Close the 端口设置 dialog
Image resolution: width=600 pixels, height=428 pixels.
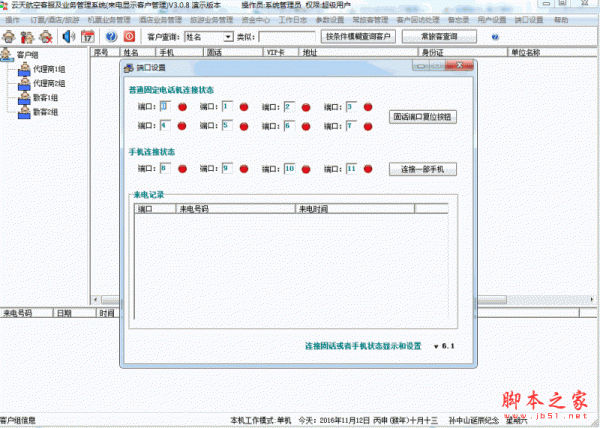tap(460, 65)
